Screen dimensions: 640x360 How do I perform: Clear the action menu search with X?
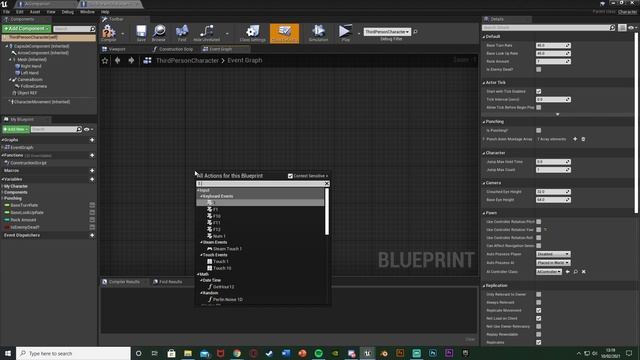pos(327,184)
